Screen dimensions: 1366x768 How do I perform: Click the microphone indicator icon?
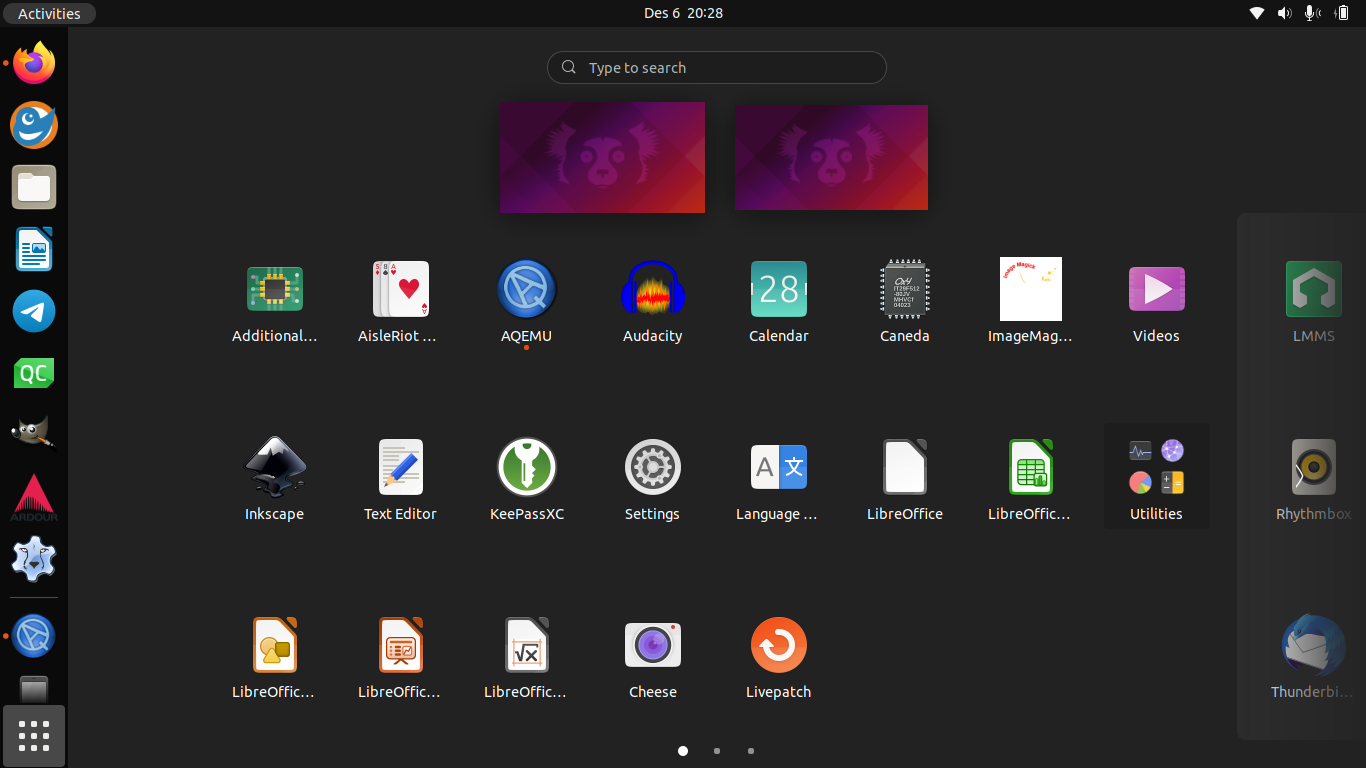pyautogui.click(x=1313, y=13)
